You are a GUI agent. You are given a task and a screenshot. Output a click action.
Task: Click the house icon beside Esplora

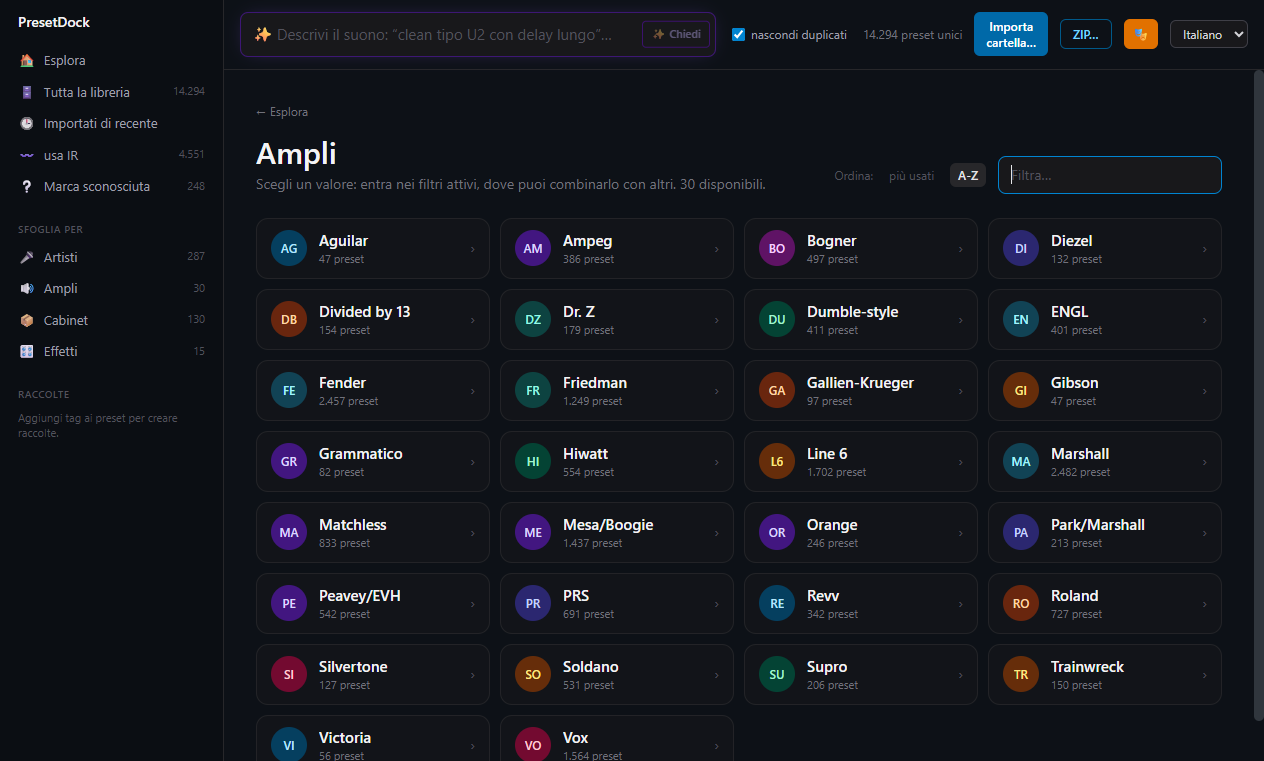pyautogui.click(x=27, y=61)
